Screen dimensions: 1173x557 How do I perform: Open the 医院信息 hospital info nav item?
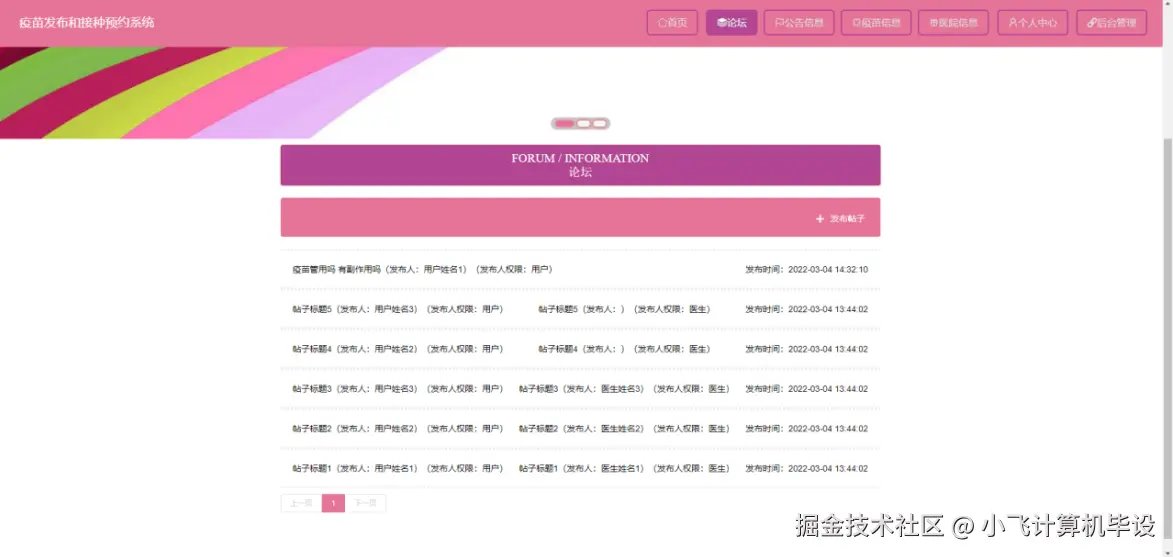click(954, 22)
